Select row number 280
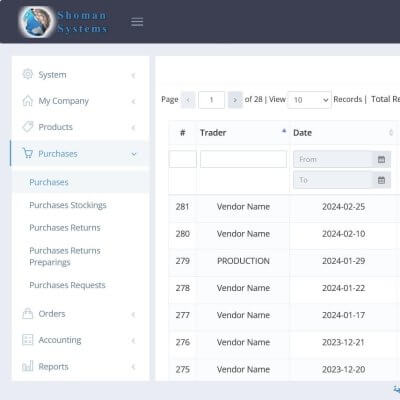 tap(183, 234)
